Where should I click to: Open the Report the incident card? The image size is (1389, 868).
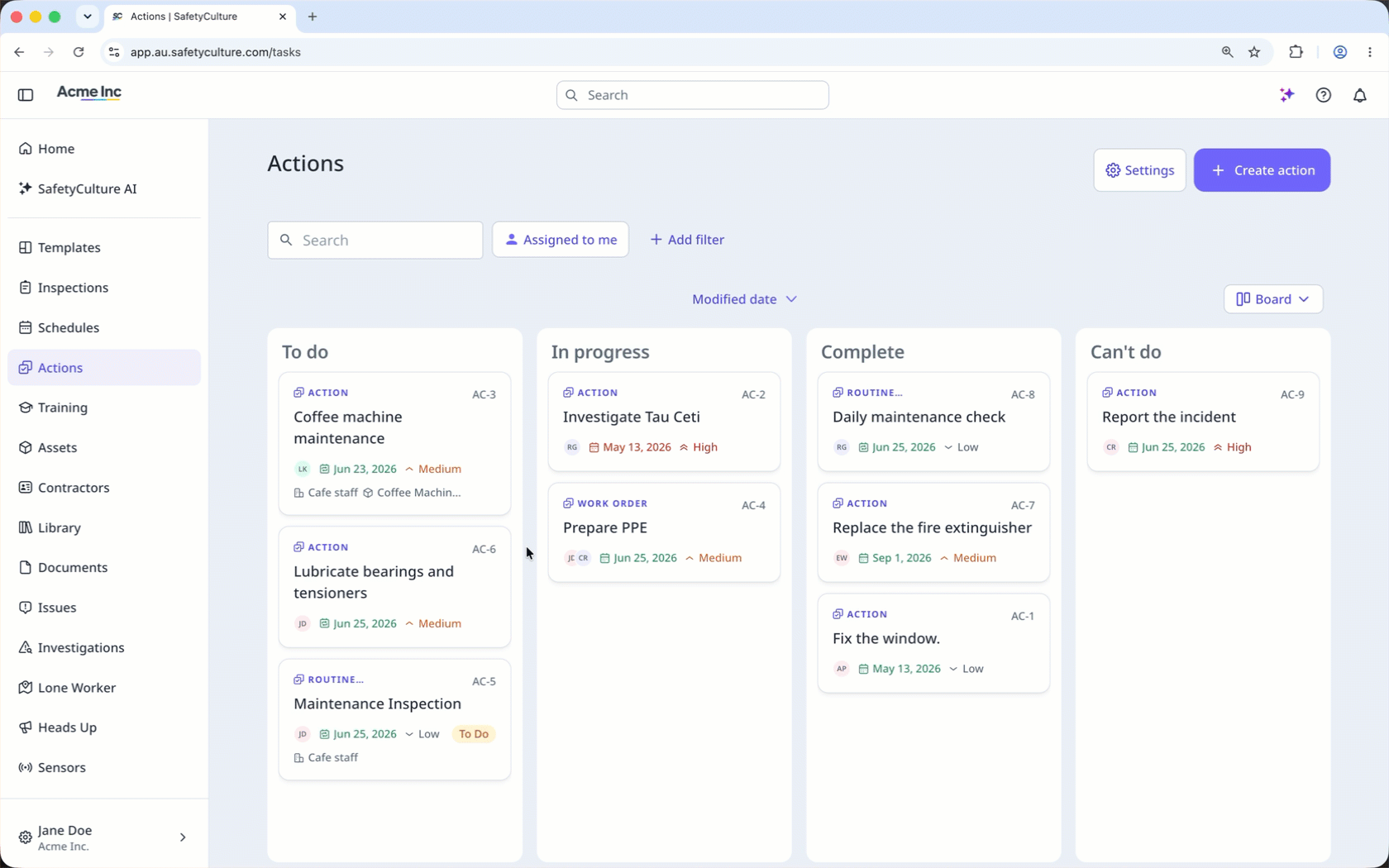(1203, 422)
